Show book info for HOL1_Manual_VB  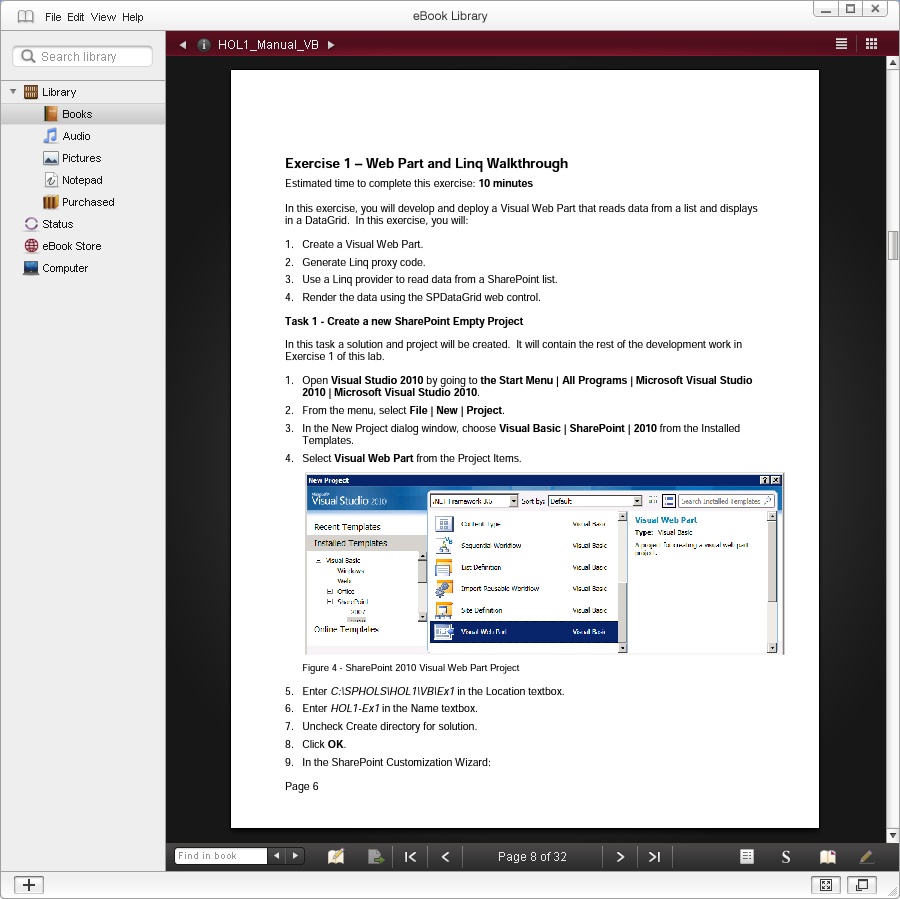point(203,45)
